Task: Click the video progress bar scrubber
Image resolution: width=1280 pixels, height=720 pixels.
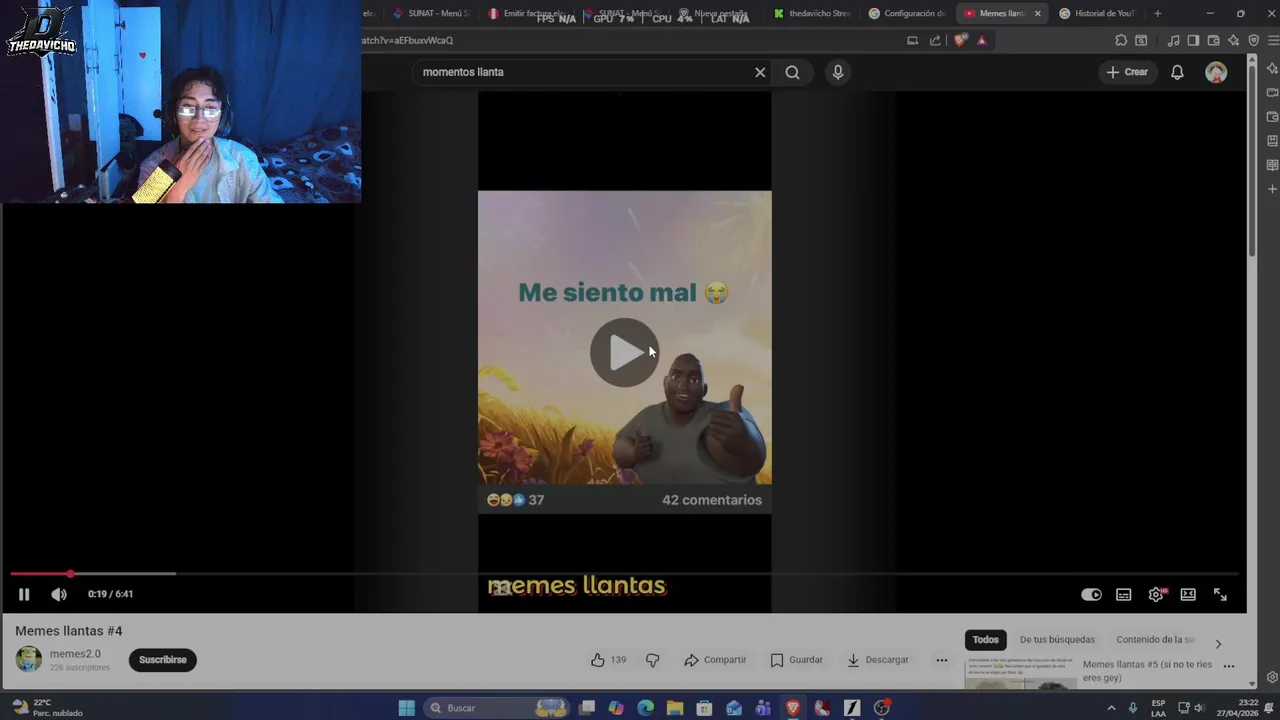Action: [x=70, y=574]
